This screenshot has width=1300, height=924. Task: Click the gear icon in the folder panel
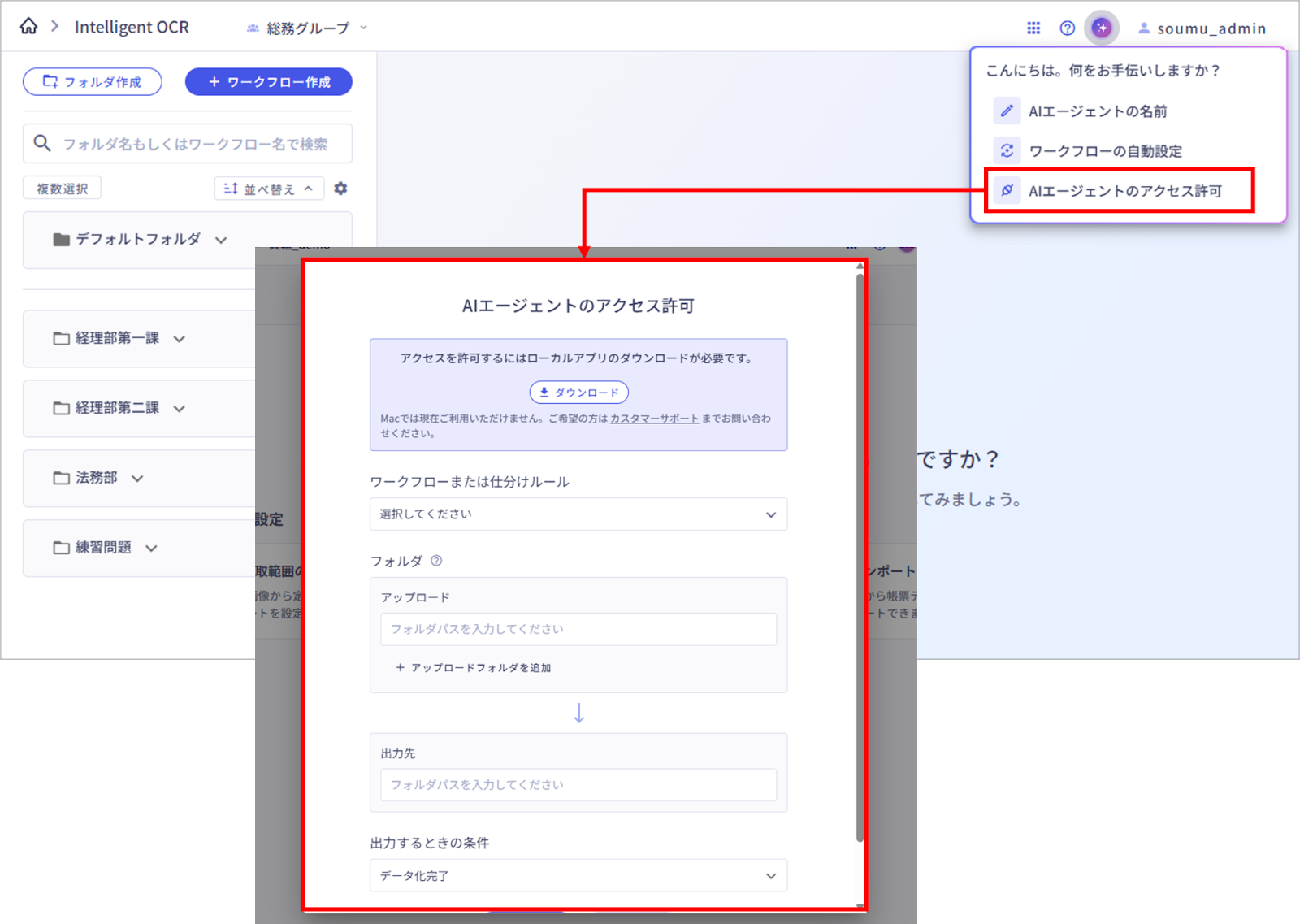point(340,188)
